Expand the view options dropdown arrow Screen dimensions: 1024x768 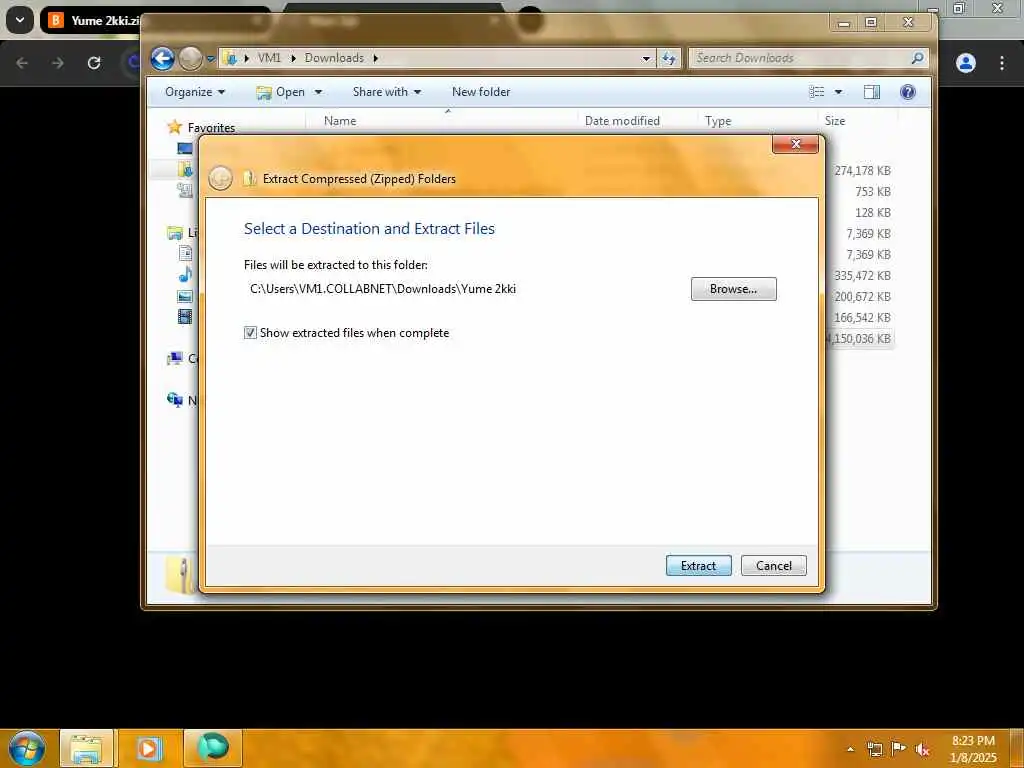point(839,92)
